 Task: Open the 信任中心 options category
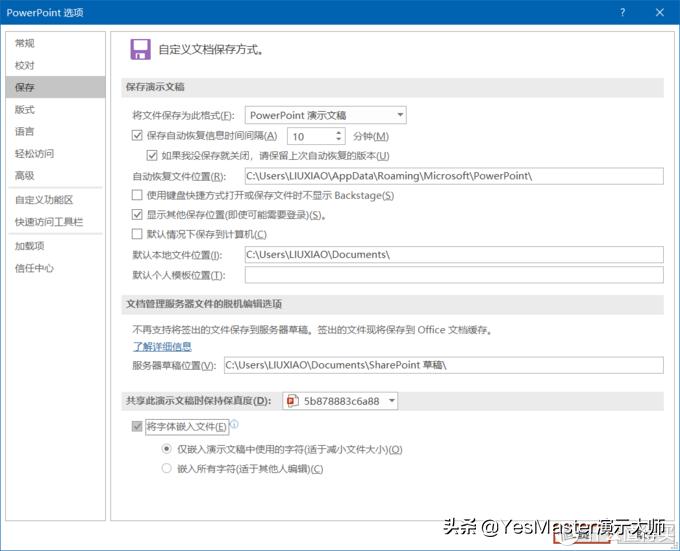56,268
